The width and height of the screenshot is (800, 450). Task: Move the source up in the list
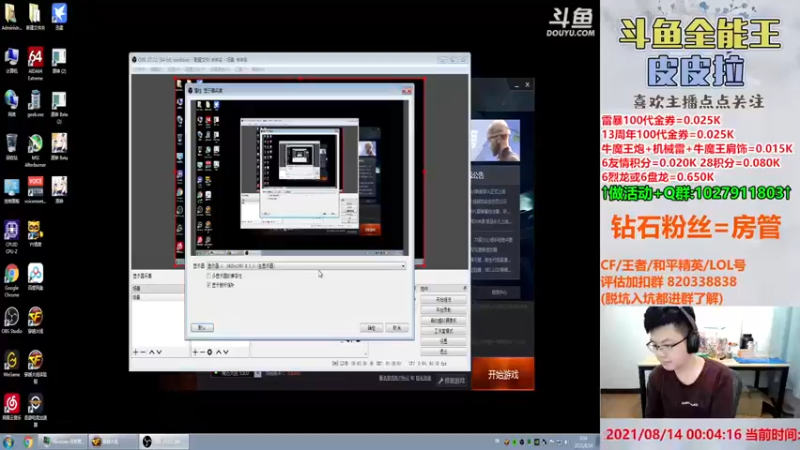tap(218, 352)
